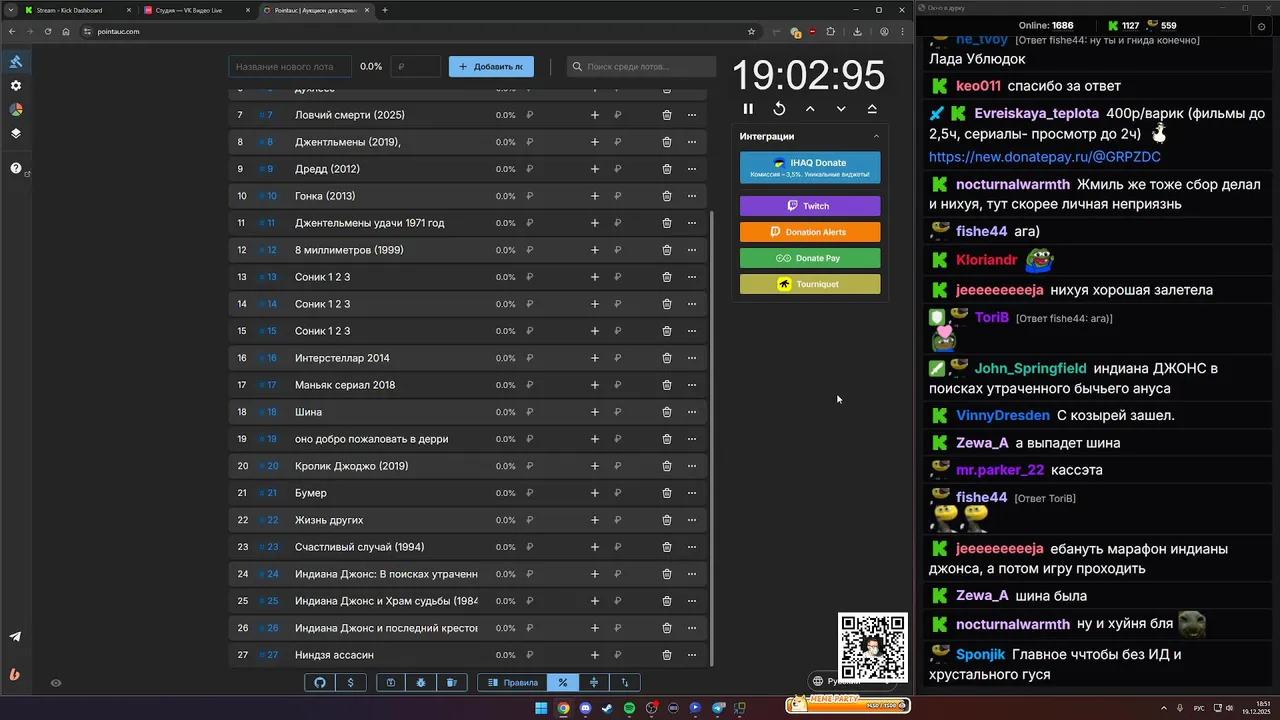The width and height of the screenshot is (1280, 720).
Task: Add amount to Счастливый случай (1994) with plus
Action: (595, 547)
